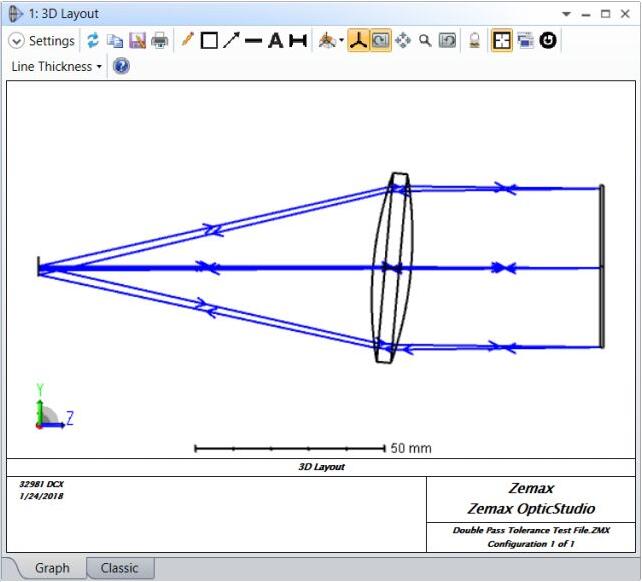Minimize the 3D Layout window
This screenshot has width=642, height=582.
click(586, 14)
